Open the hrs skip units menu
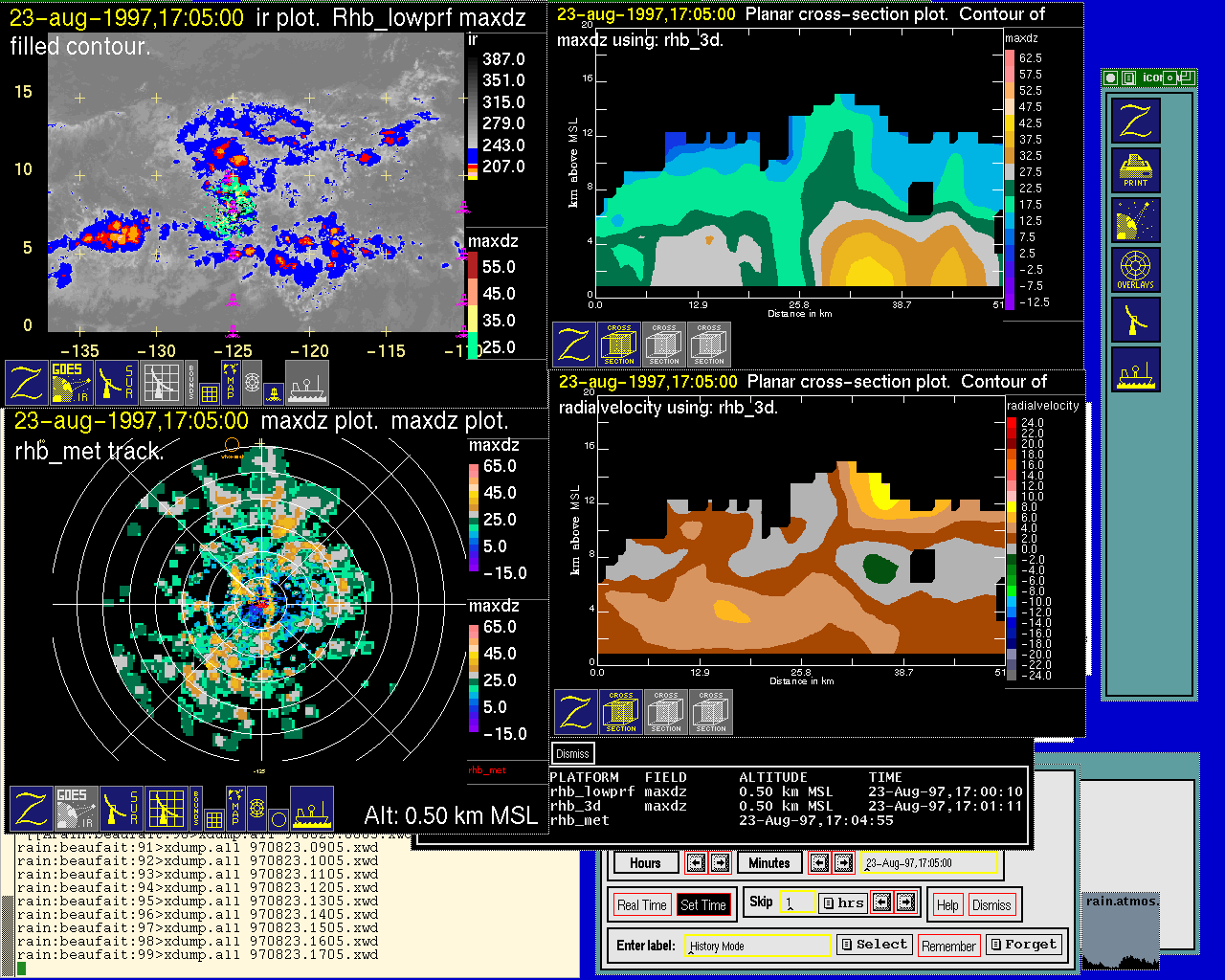This screenshot has height=980, width=1225. pyautogui.click(x=844, y=902)
